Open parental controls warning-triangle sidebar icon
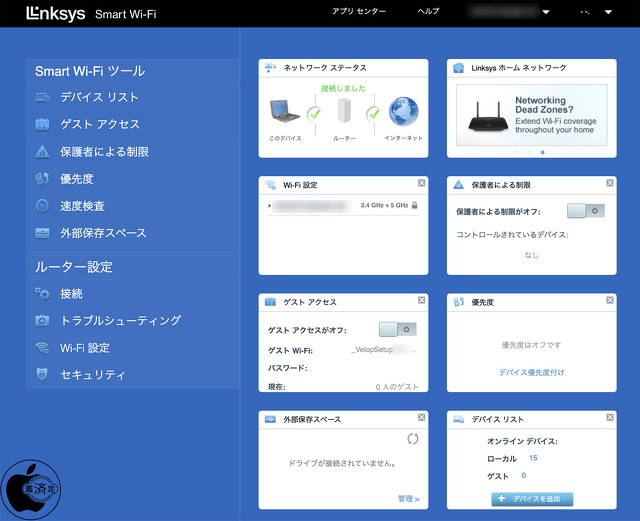The image size is (640, 521). (42, 151)
